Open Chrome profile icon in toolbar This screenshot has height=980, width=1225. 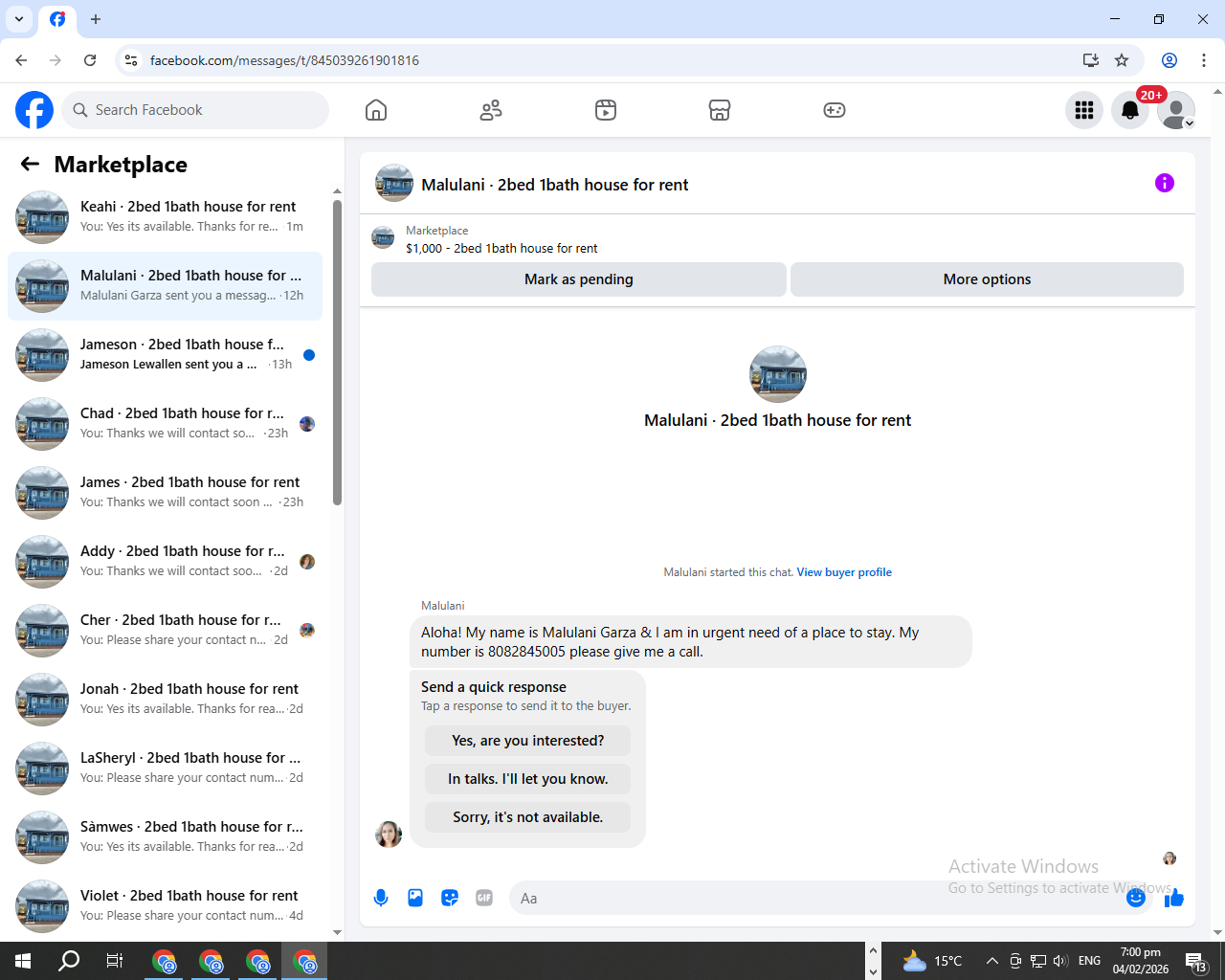(1169, 60)
